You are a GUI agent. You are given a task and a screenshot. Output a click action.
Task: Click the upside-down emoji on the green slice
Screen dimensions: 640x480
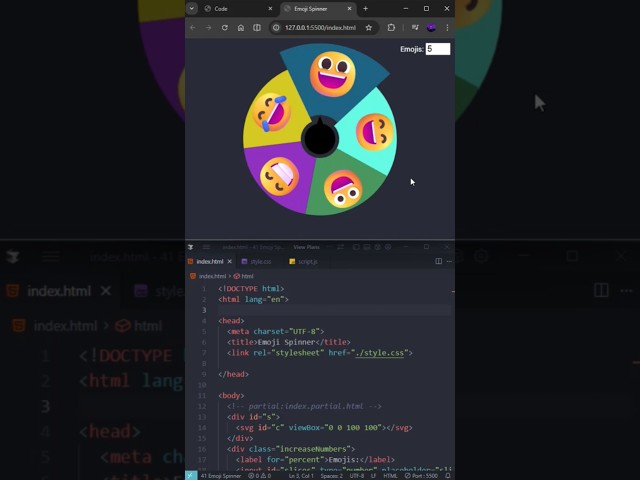point(343,189)
